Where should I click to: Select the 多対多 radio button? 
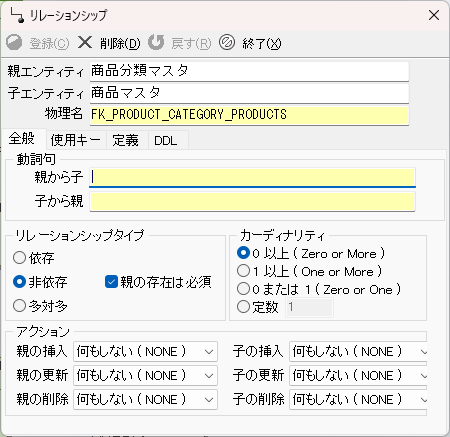point(40,306)
